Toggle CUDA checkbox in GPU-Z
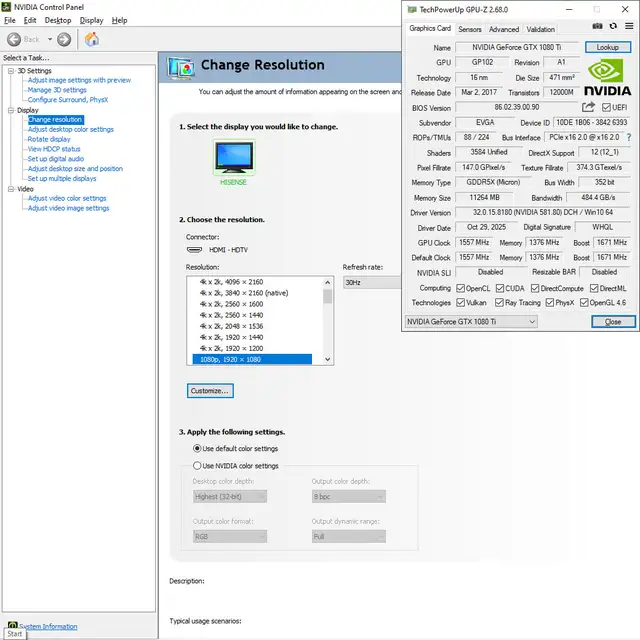This screenshot has height=640, width=640. (x=500, y=289)
